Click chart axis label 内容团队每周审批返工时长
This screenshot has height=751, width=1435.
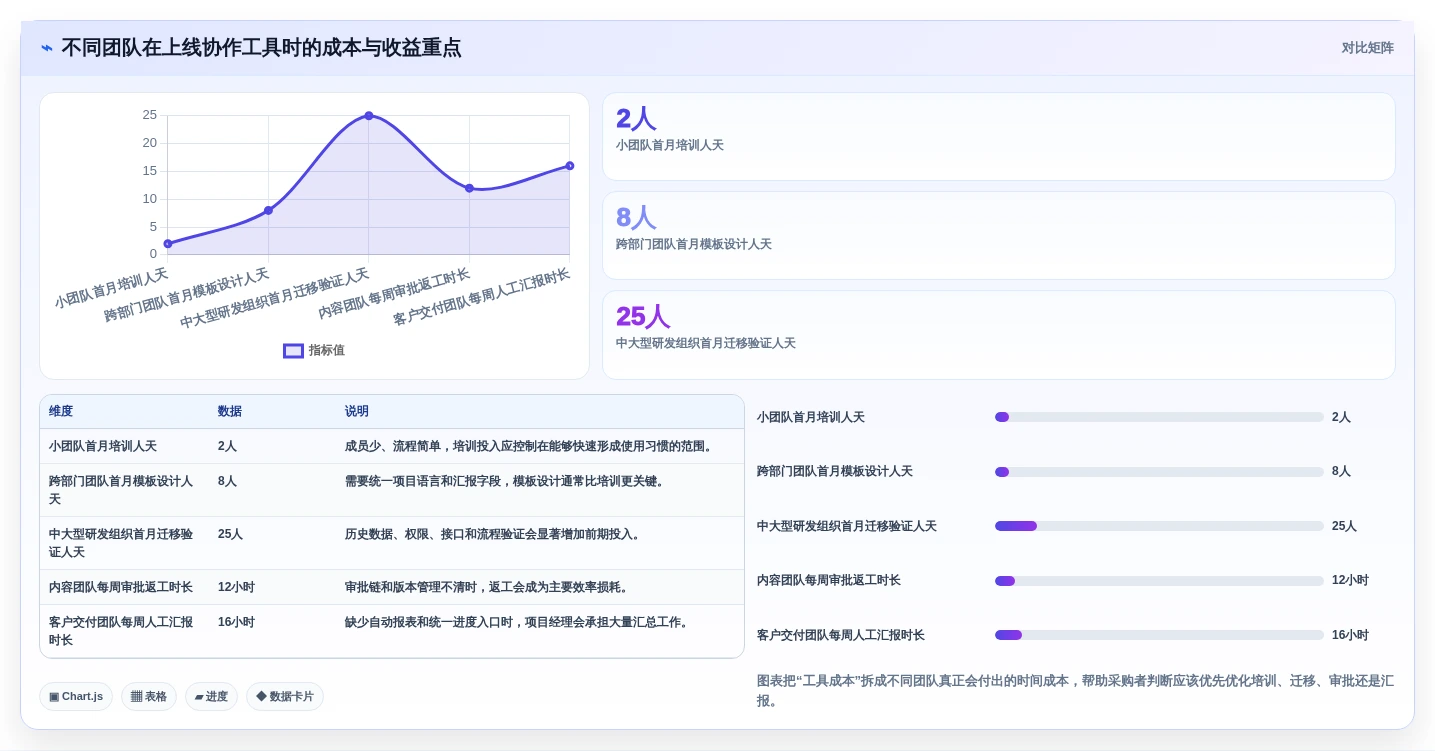[x=394, y=294]
